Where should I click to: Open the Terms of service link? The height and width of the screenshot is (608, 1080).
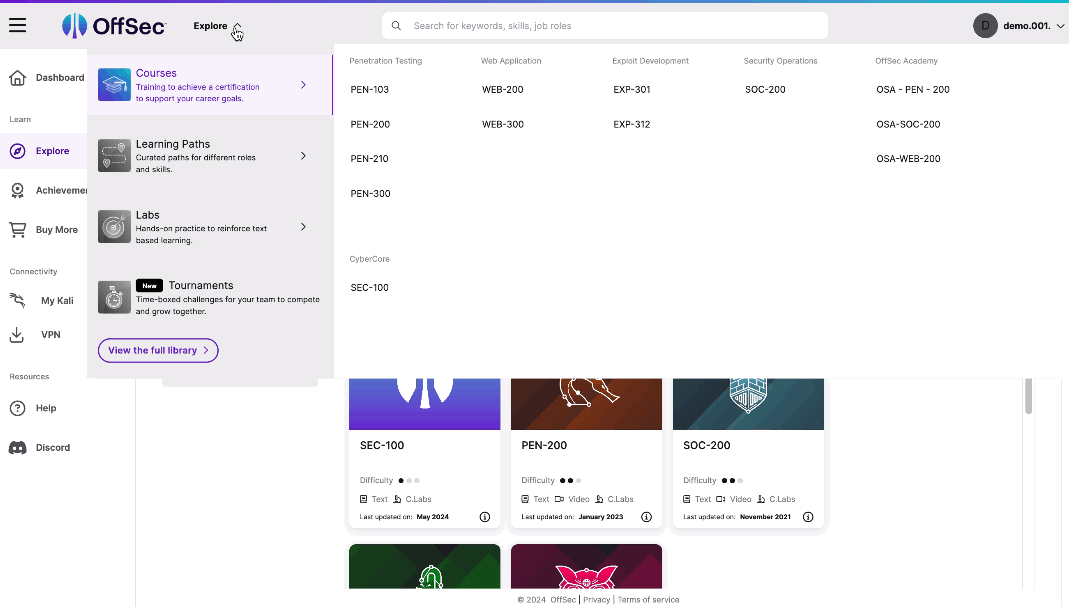click(x=648, y=599)
